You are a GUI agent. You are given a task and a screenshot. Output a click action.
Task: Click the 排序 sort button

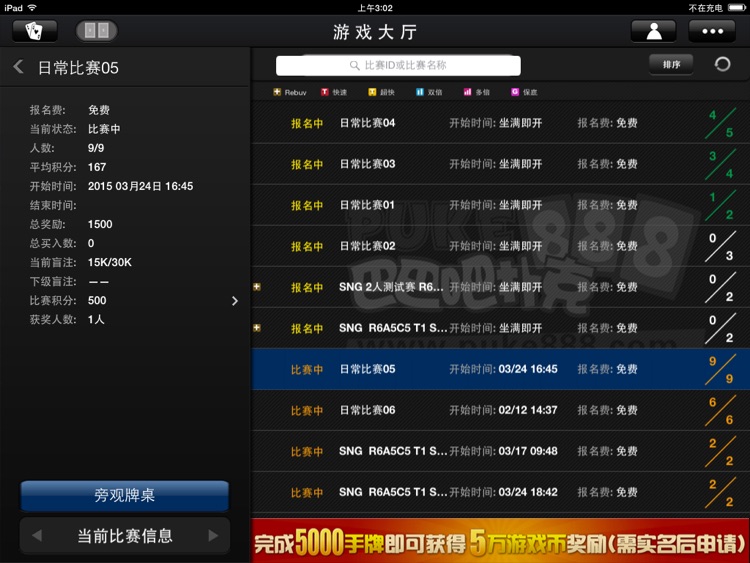coord(671,65)
